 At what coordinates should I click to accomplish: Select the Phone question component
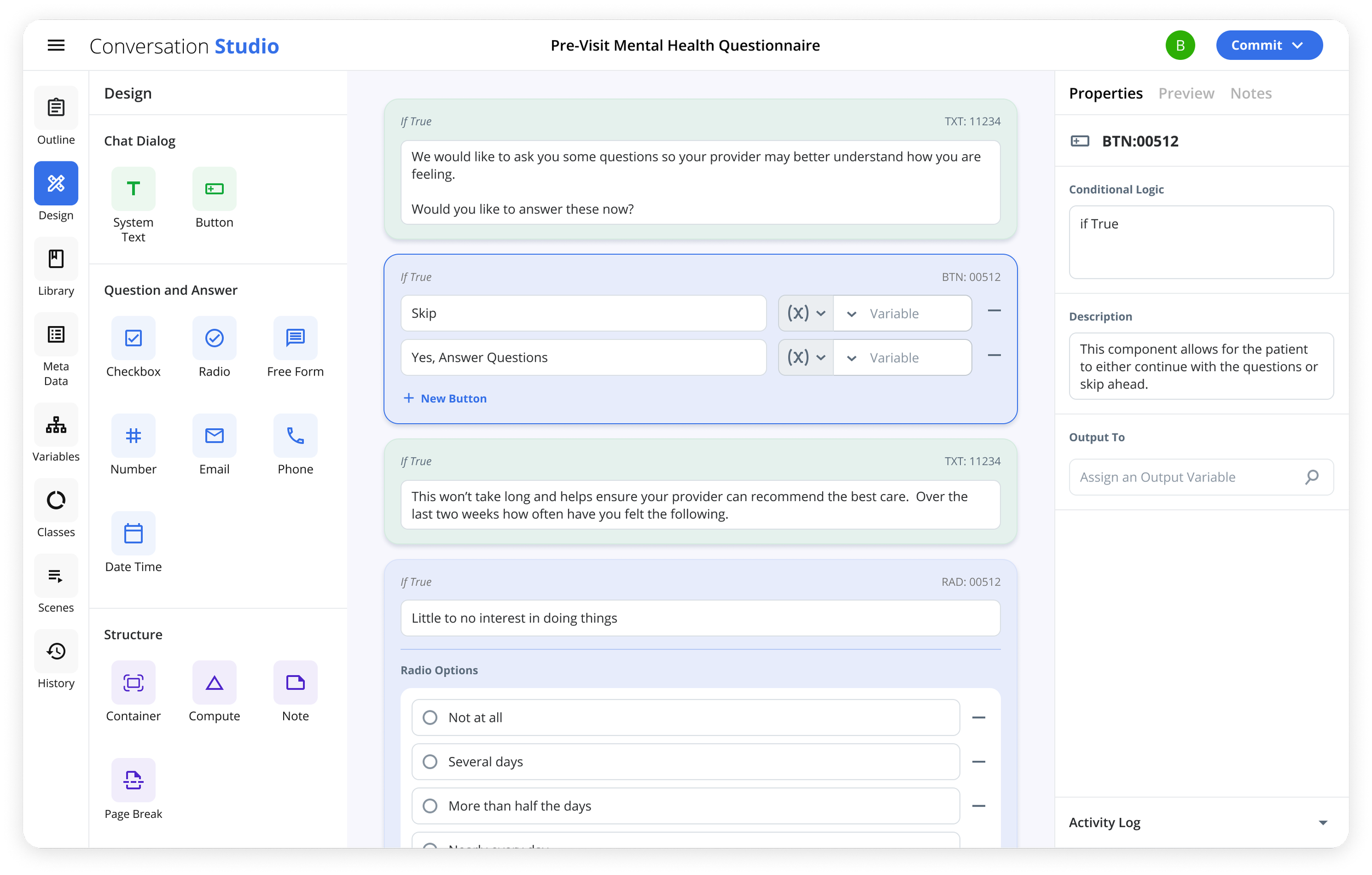pos(295,436)
